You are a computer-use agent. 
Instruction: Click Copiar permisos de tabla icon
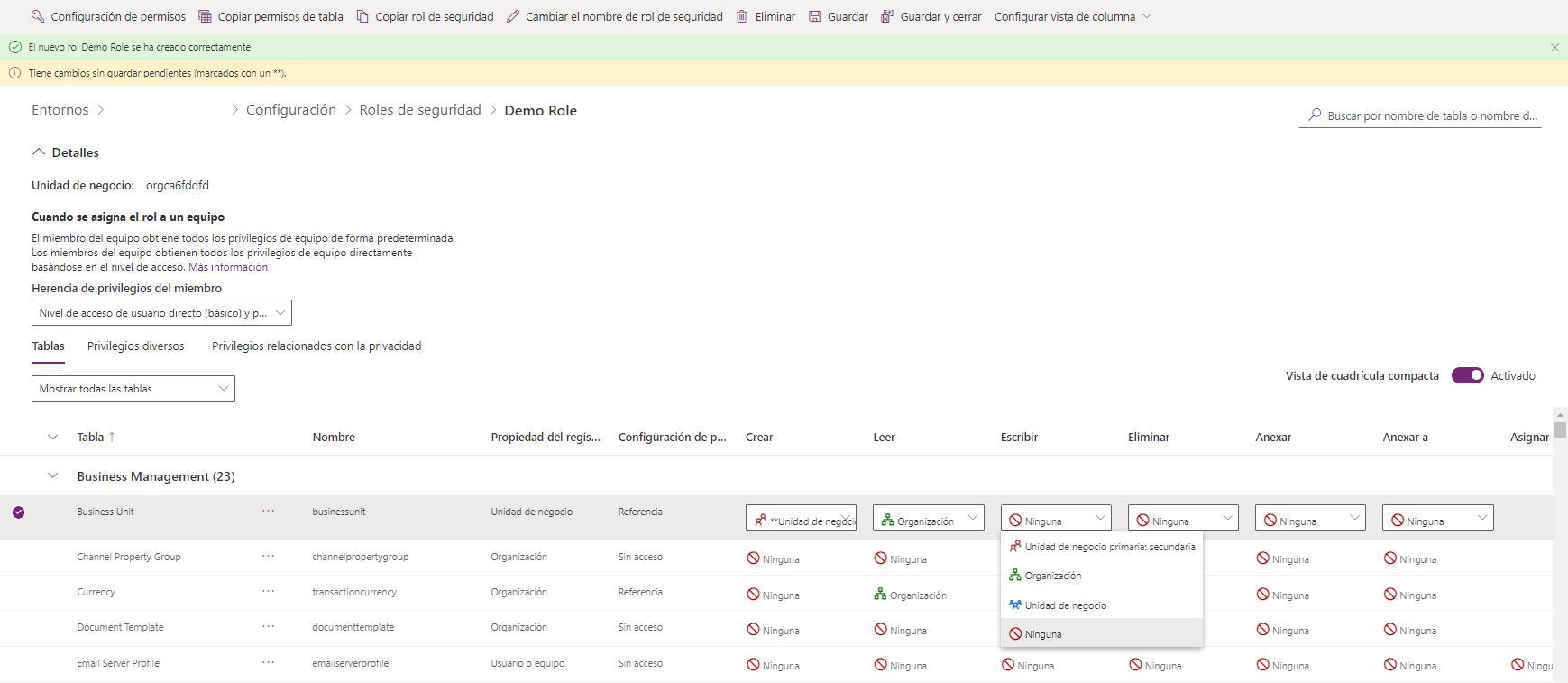click(x=206, y=16)
